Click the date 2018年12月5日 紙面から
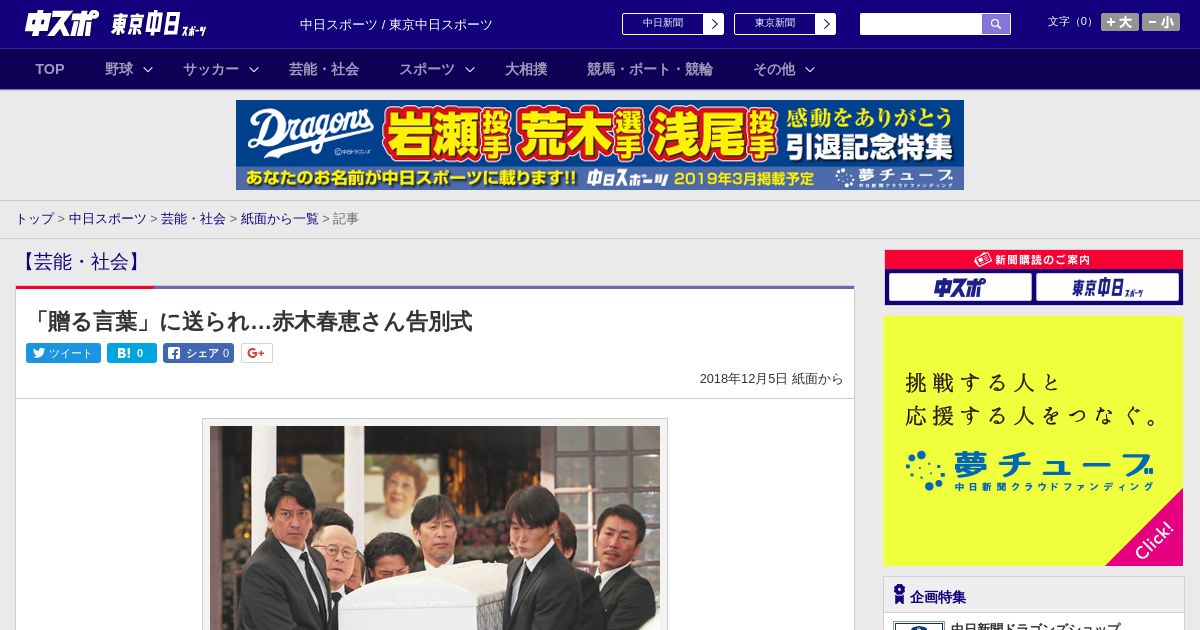The height and width of the screenshot is (630, 1200). point(771,379)
